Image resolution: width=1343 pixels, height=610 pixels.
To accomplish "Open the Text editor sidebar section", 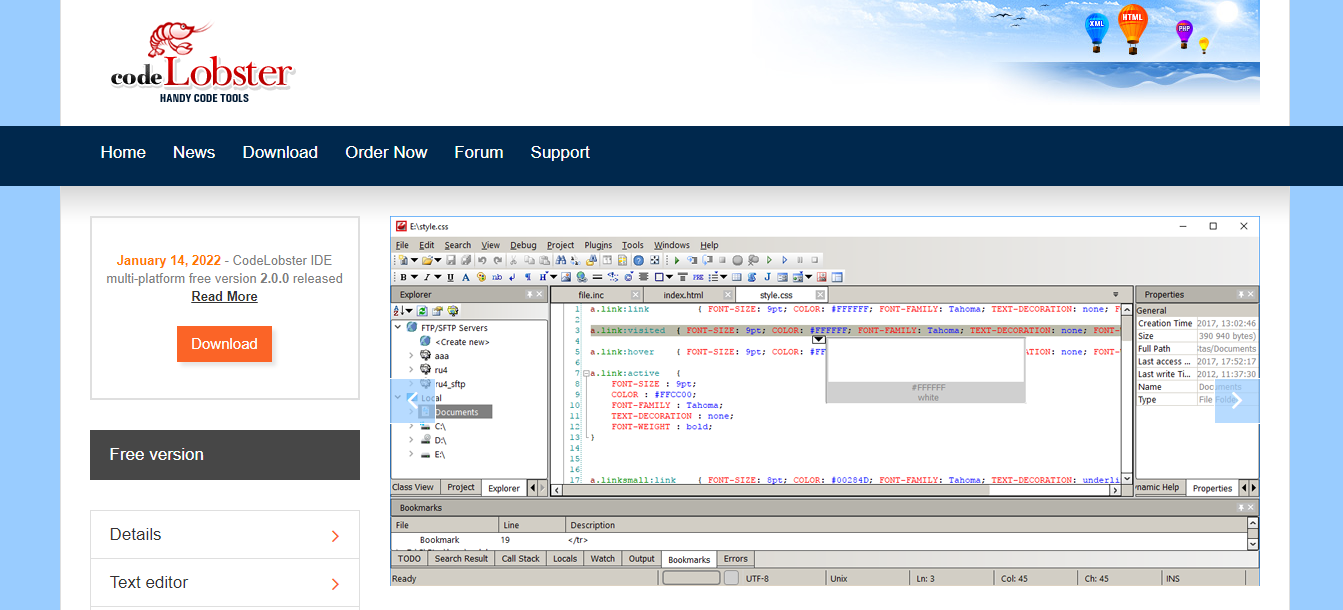I will coord(225,583).
